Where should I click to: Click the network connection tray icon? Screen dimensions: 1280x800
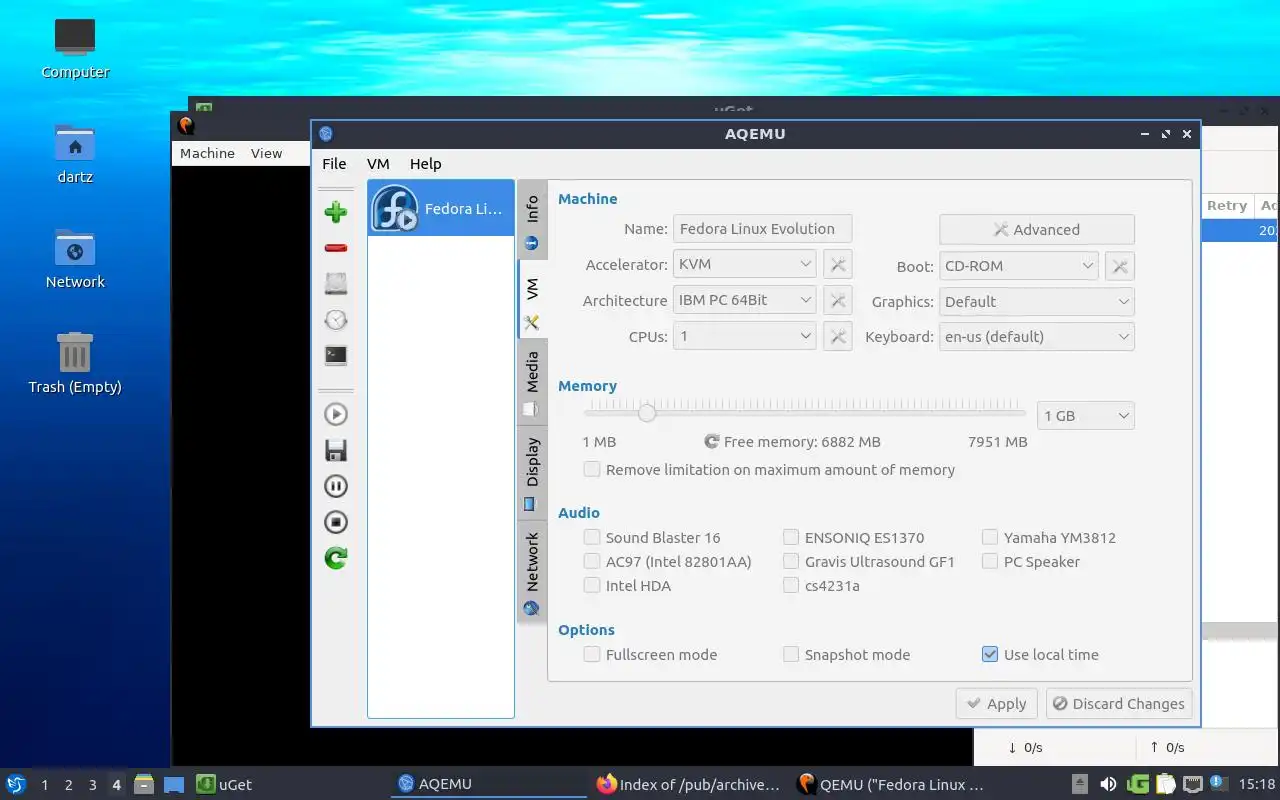tap(1193, 784)
